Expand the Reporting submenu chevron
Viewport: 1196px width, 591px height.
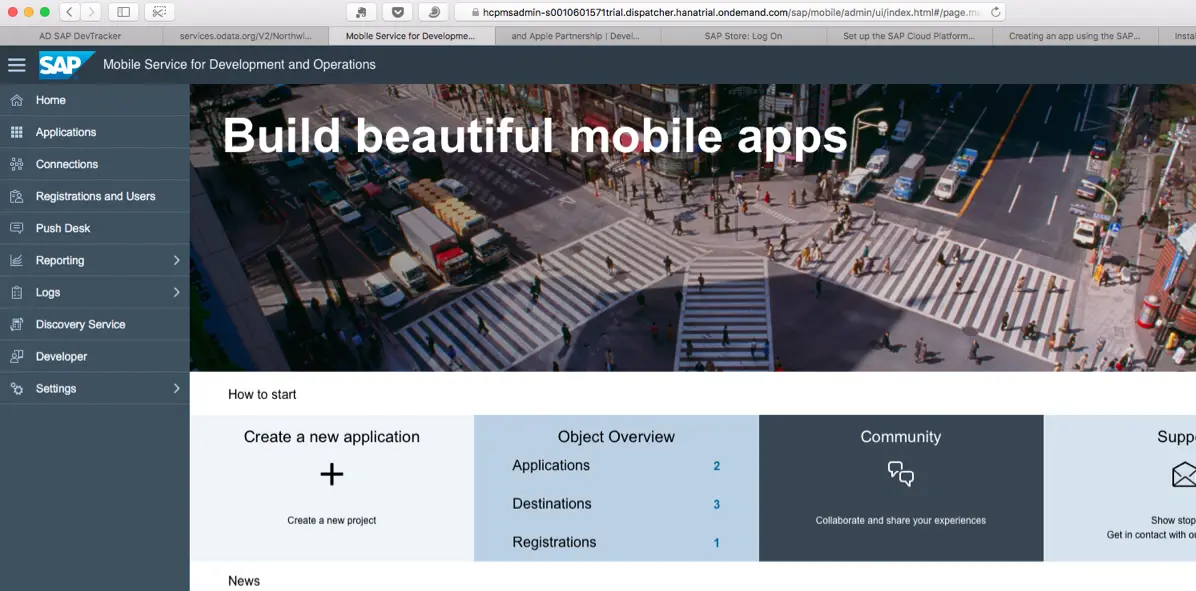click(x=176, y=260)
